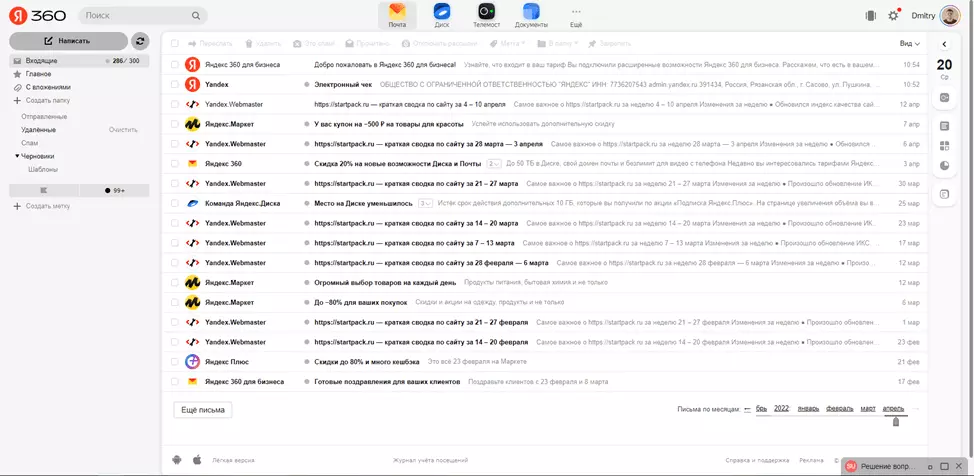Image resolution: width=974 pixels, height=476 pixels.
Task: Expand thread counter on Скидка 20% message
Action: [x=493, y=163]
